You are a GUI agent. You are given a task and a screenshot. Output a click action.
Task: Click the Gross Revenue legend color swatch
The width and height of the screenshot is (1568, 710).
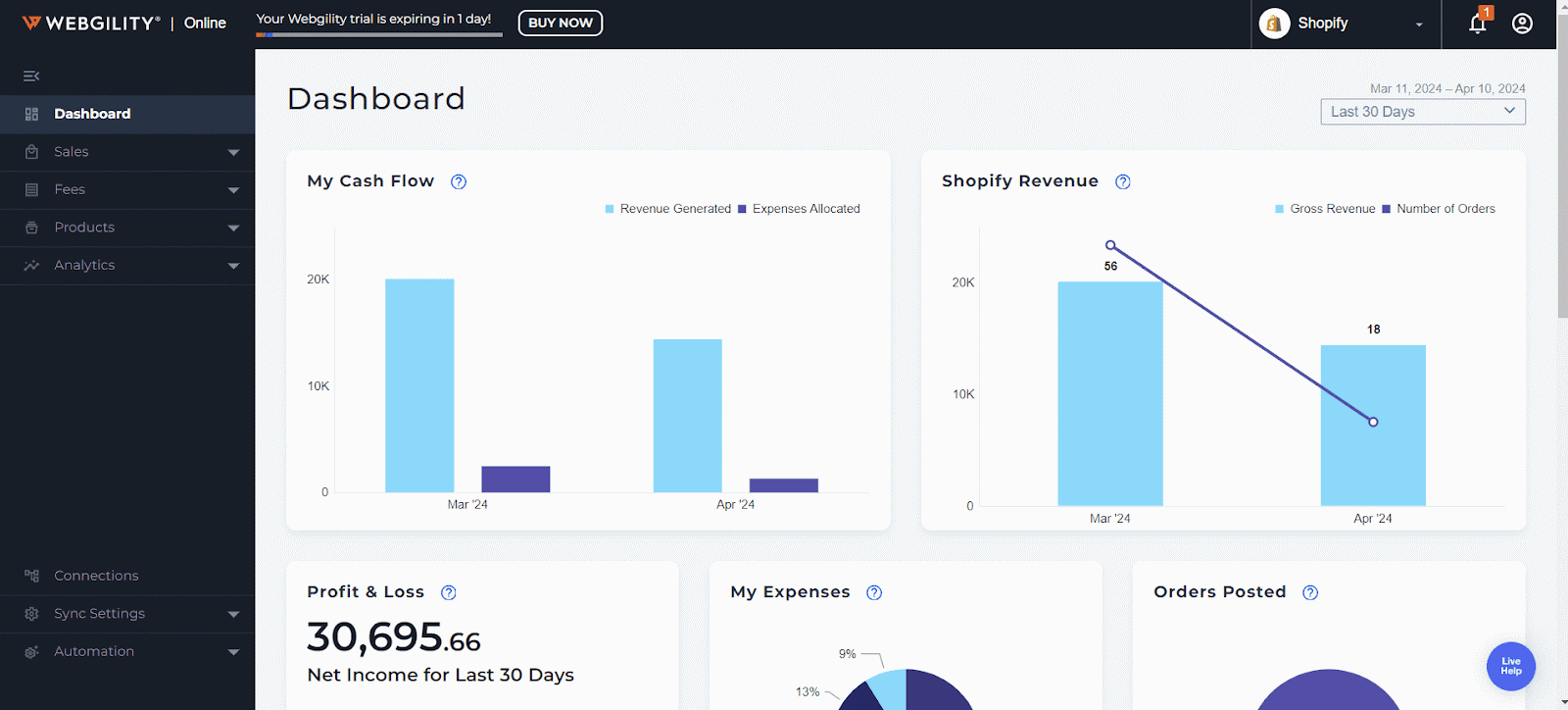pyautogui.click(x=1279, y=209)
